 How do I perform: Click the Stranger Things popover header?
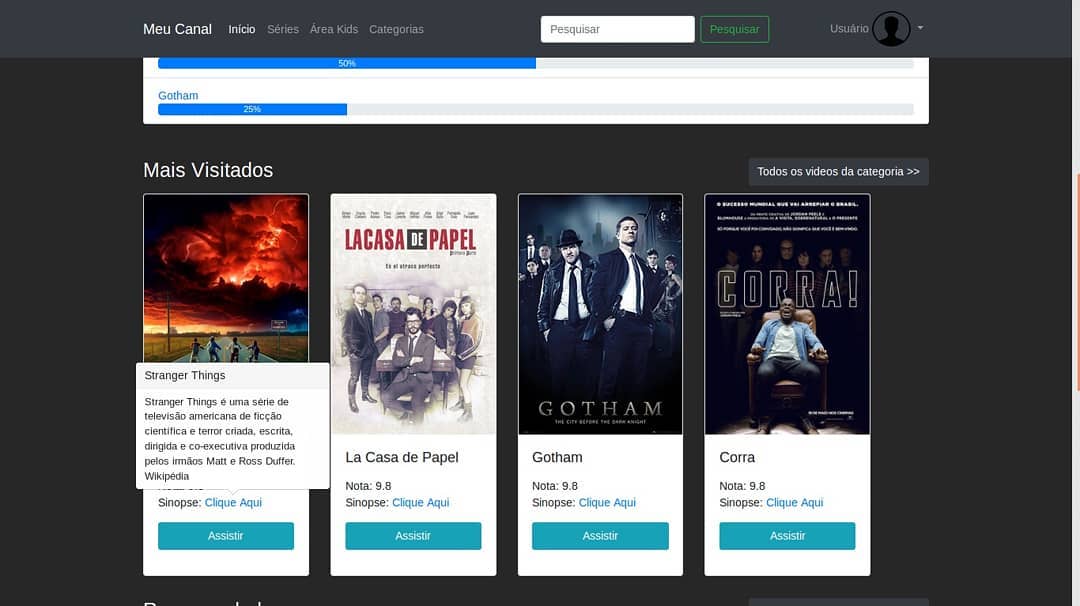click(x=233, y=375)
